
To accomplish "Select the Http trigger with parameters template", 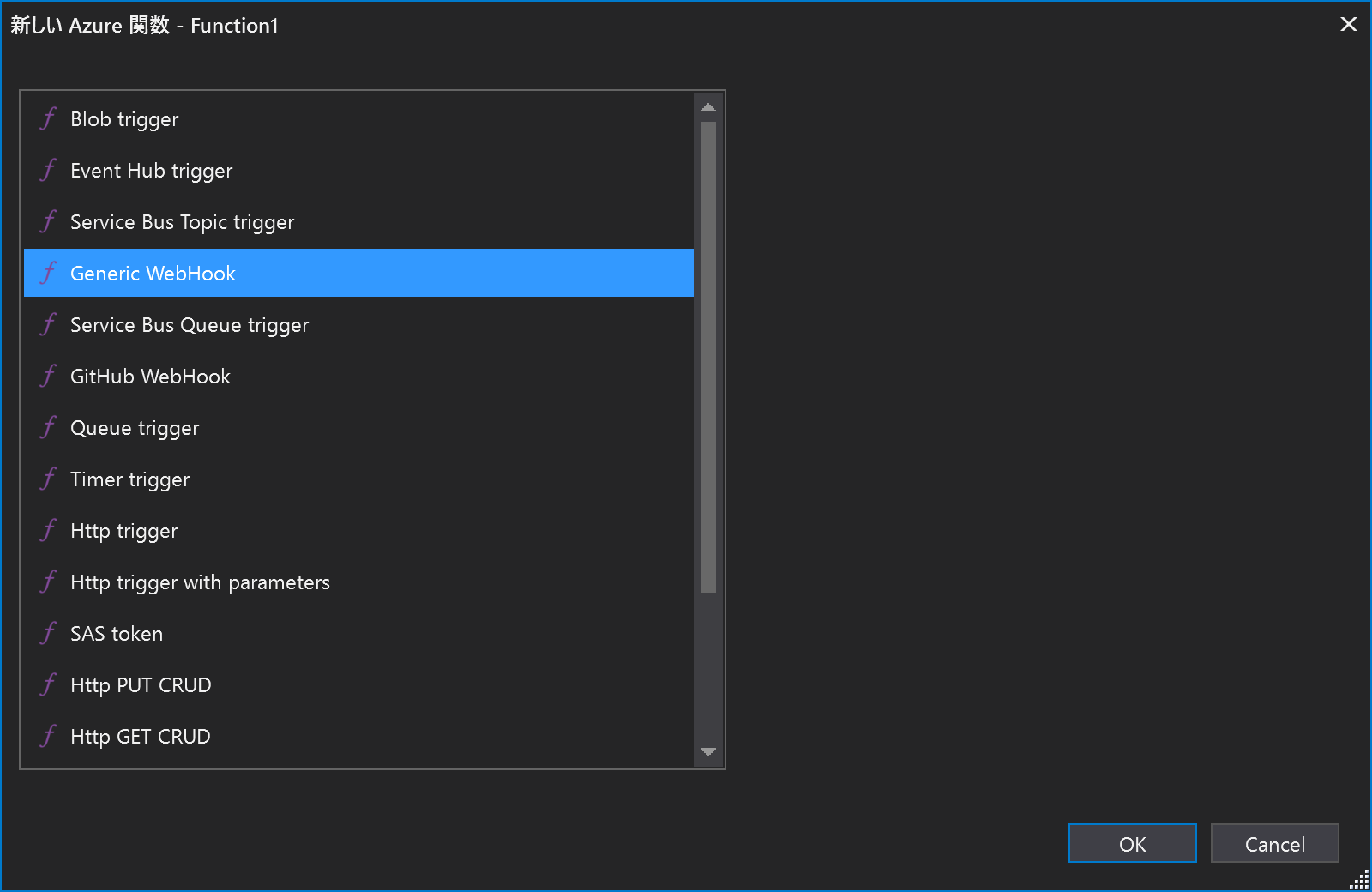I will click(x=200, y=582).
